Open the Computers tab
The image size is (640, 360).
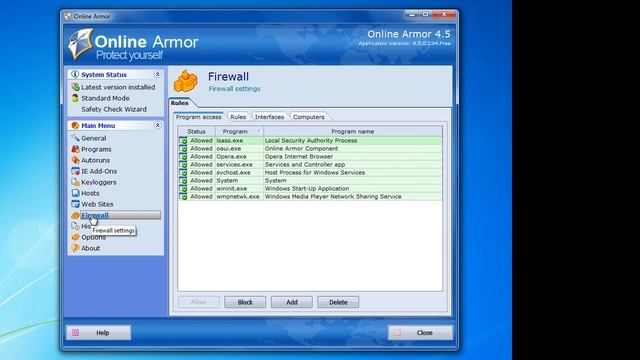coord(309,117)
